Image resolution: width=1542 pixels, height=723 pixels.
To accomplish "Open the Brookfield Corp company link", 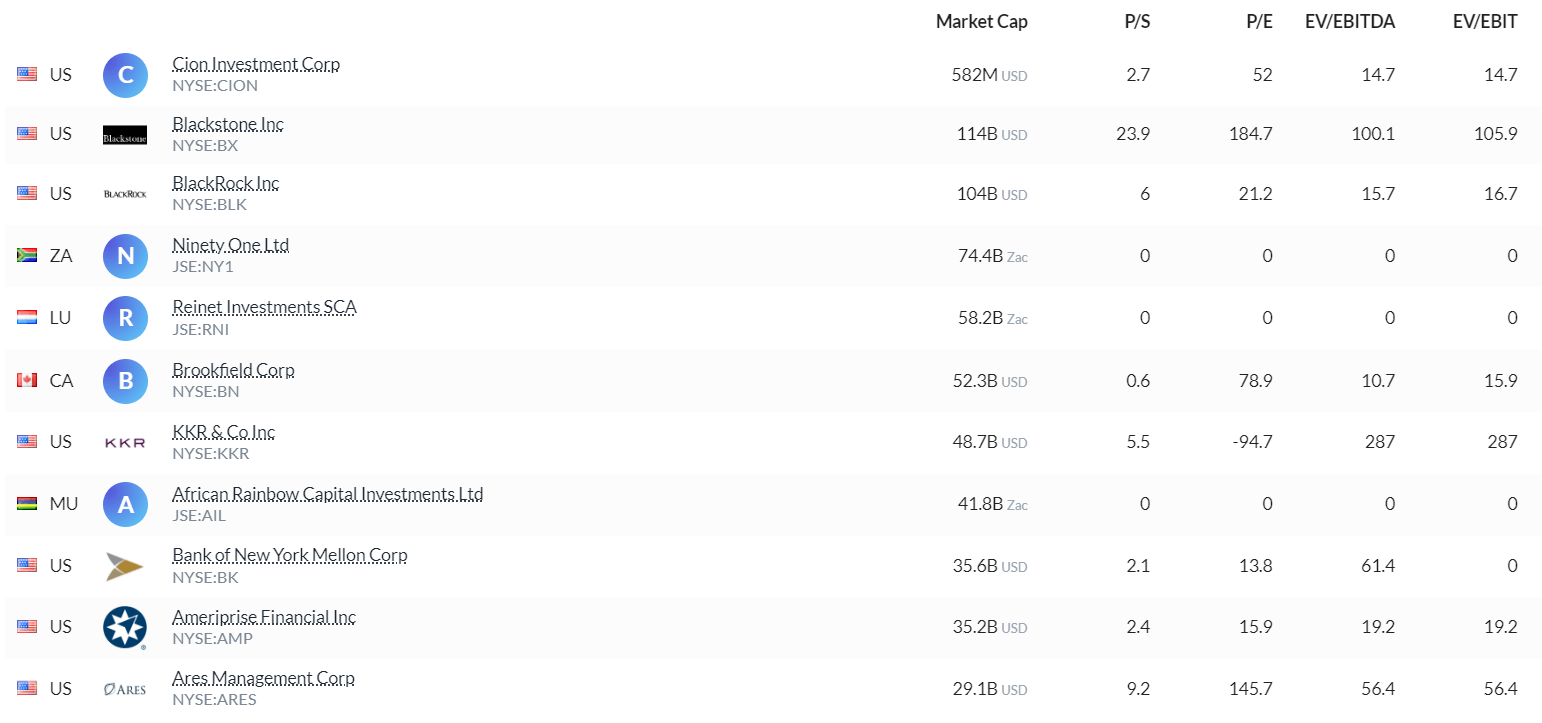I will click(233, 370).
